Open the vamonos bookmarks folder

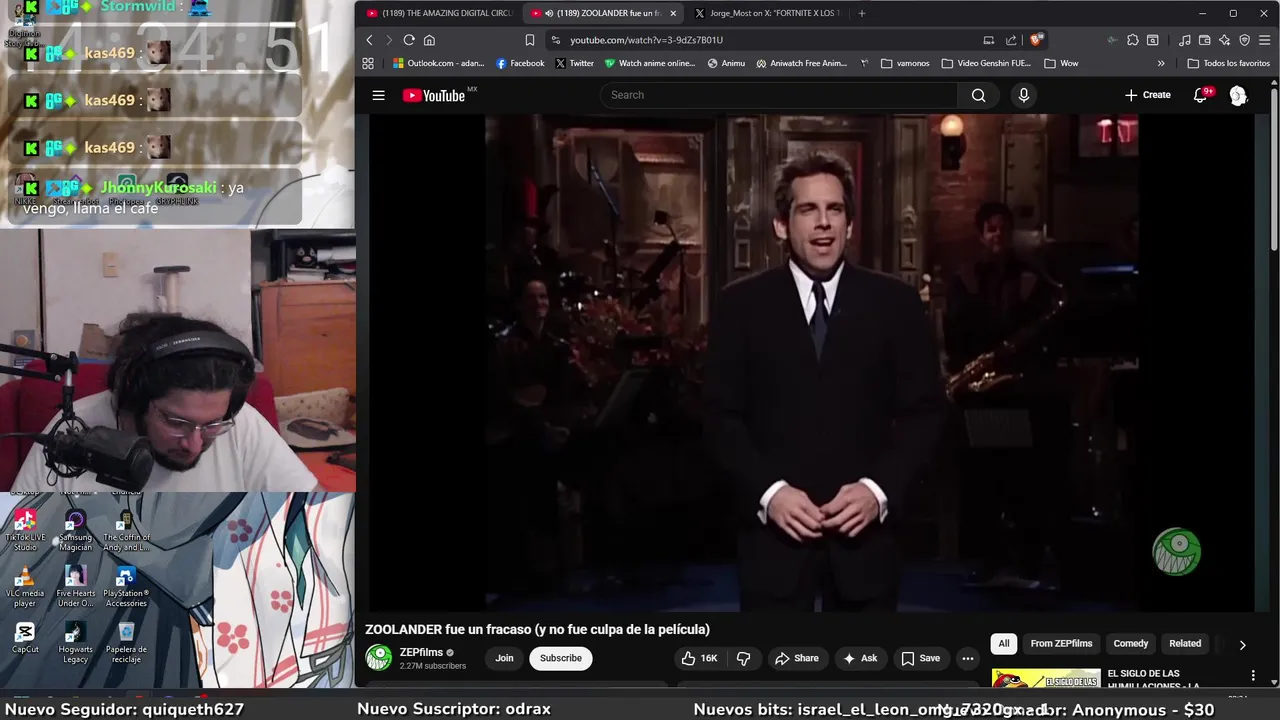[905, 63]
